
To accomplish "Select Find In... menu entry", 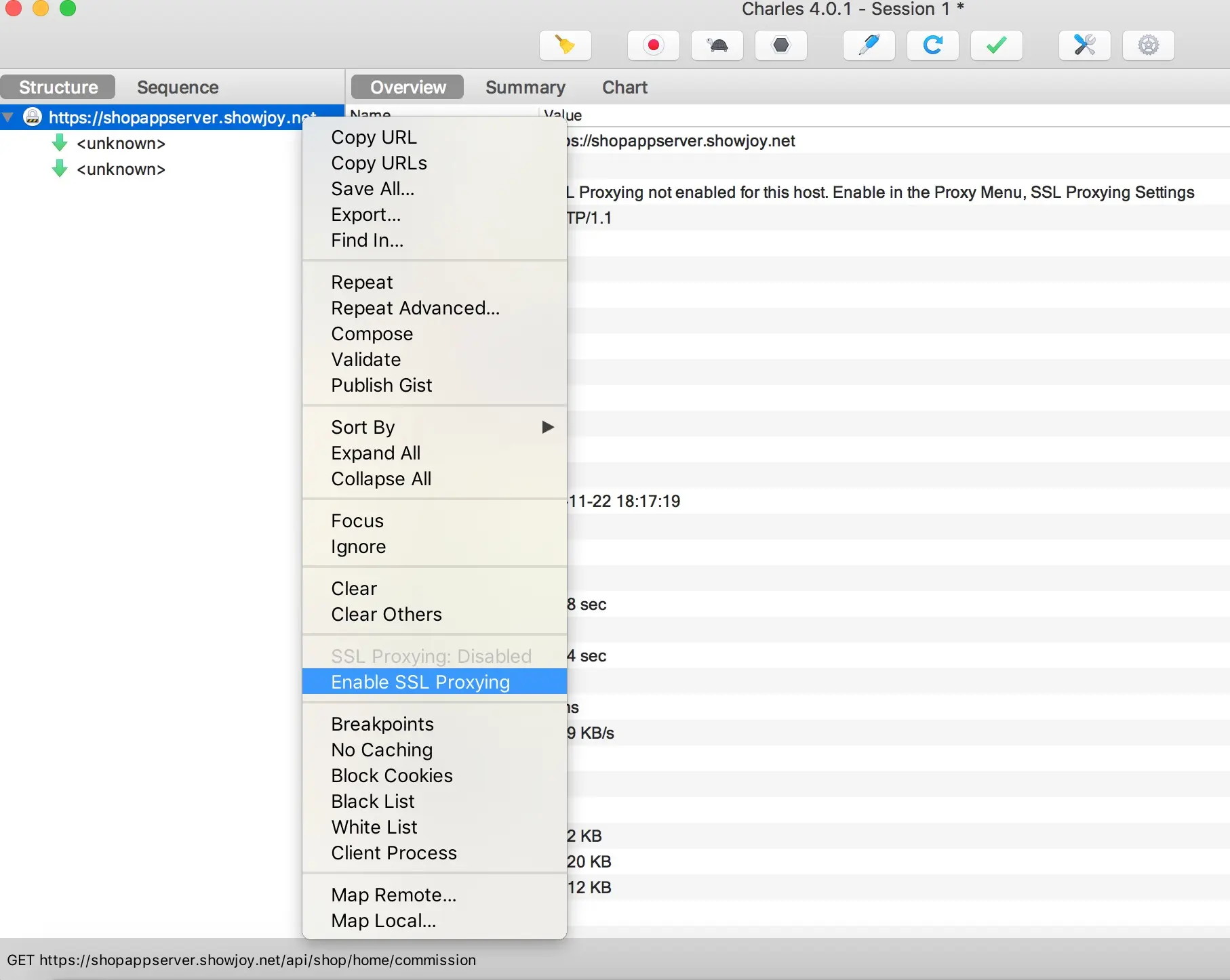I will [435, 241].
